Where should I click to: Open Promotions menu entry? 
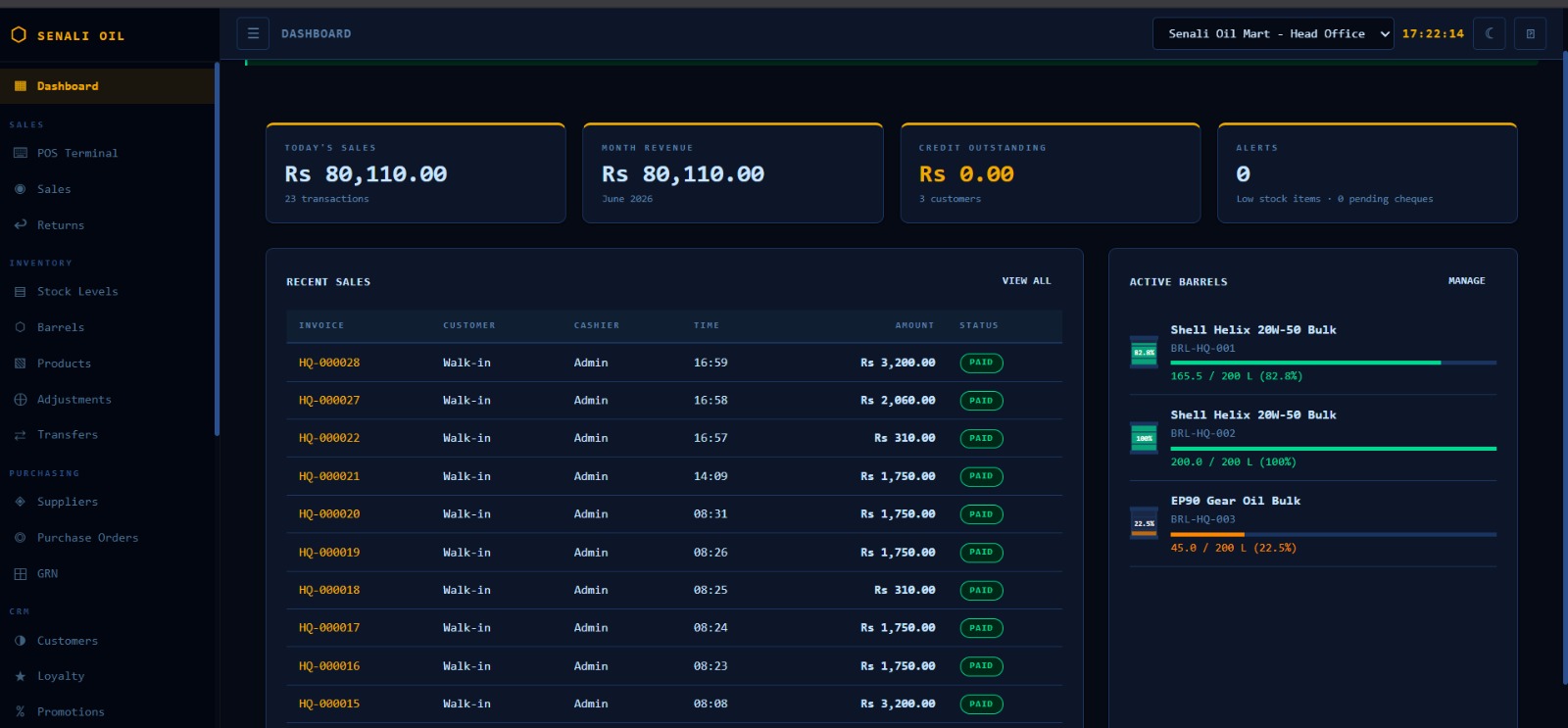[x=108, y=712]
